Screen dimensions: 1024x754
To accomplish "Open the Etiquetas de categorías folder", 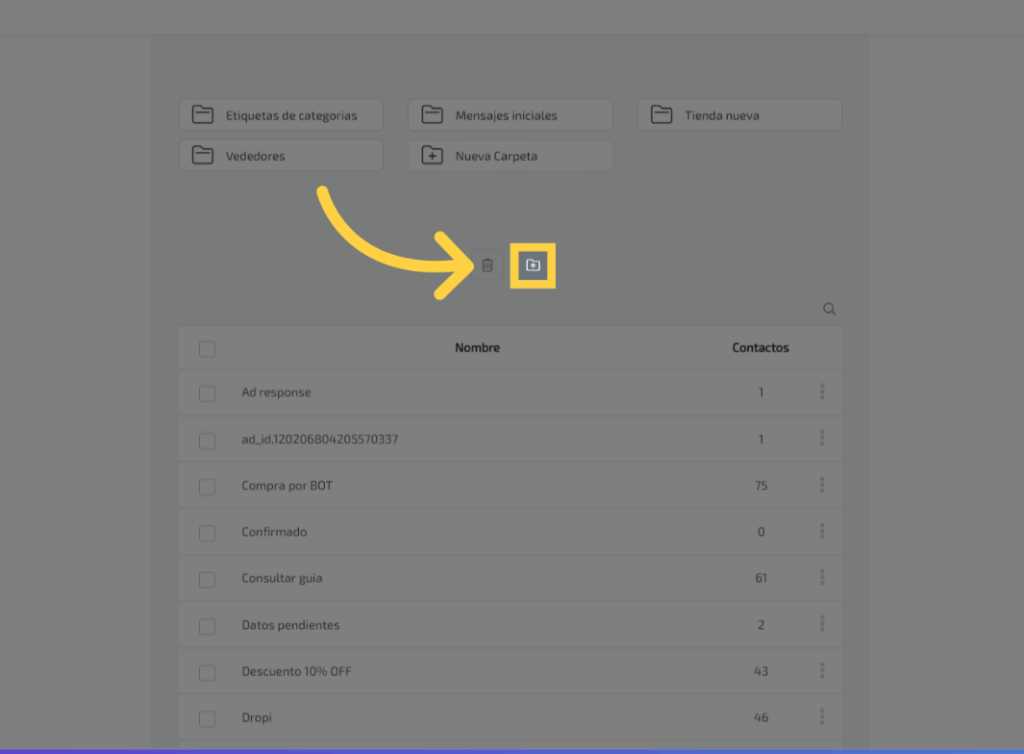I will pos(281,115).
